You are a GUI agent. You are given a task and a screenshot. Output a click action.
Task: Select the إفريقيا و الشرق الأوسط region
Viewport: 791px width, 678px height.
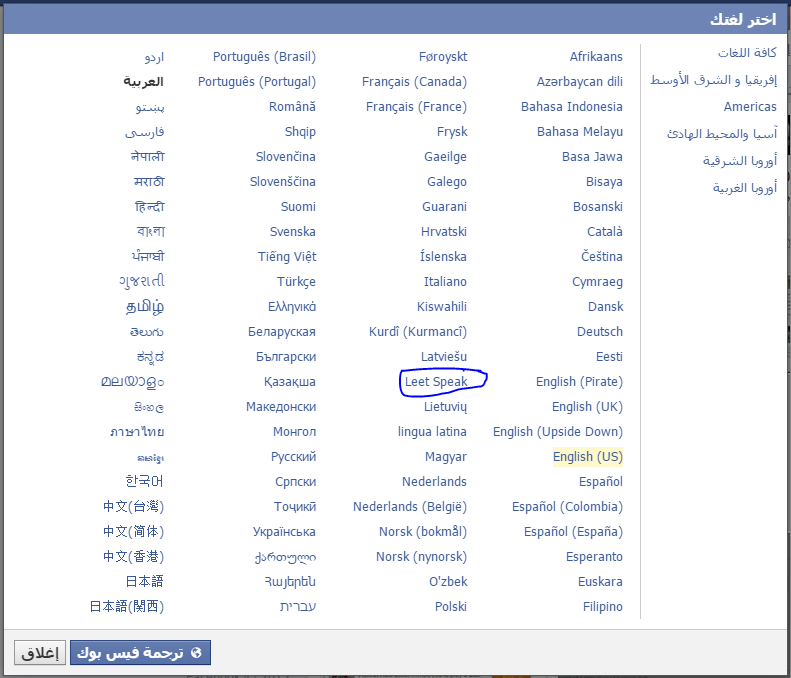pos(713,80)
